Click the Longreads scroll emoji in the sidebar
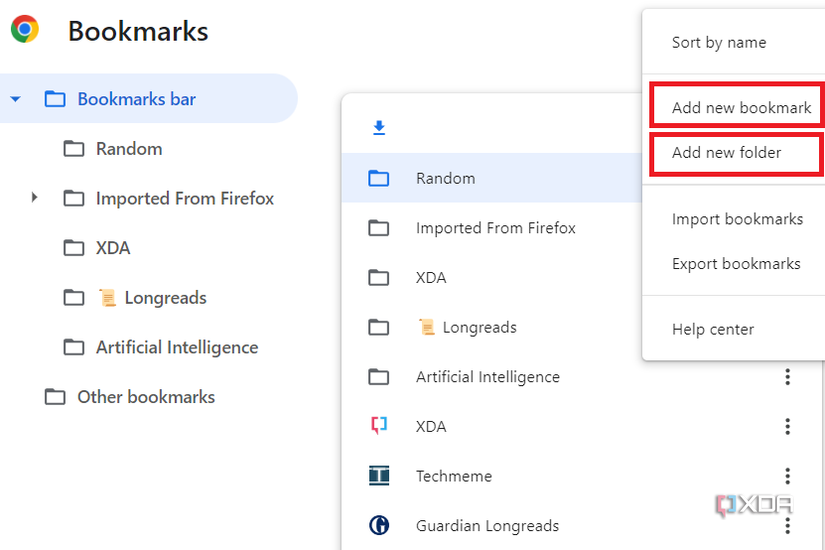 click(x=108, y=297)
